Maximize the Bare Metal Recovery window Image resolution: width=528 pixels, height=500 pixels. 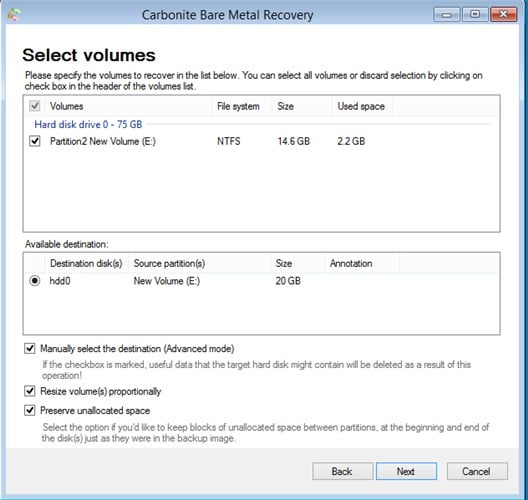[x=475, y=14]
